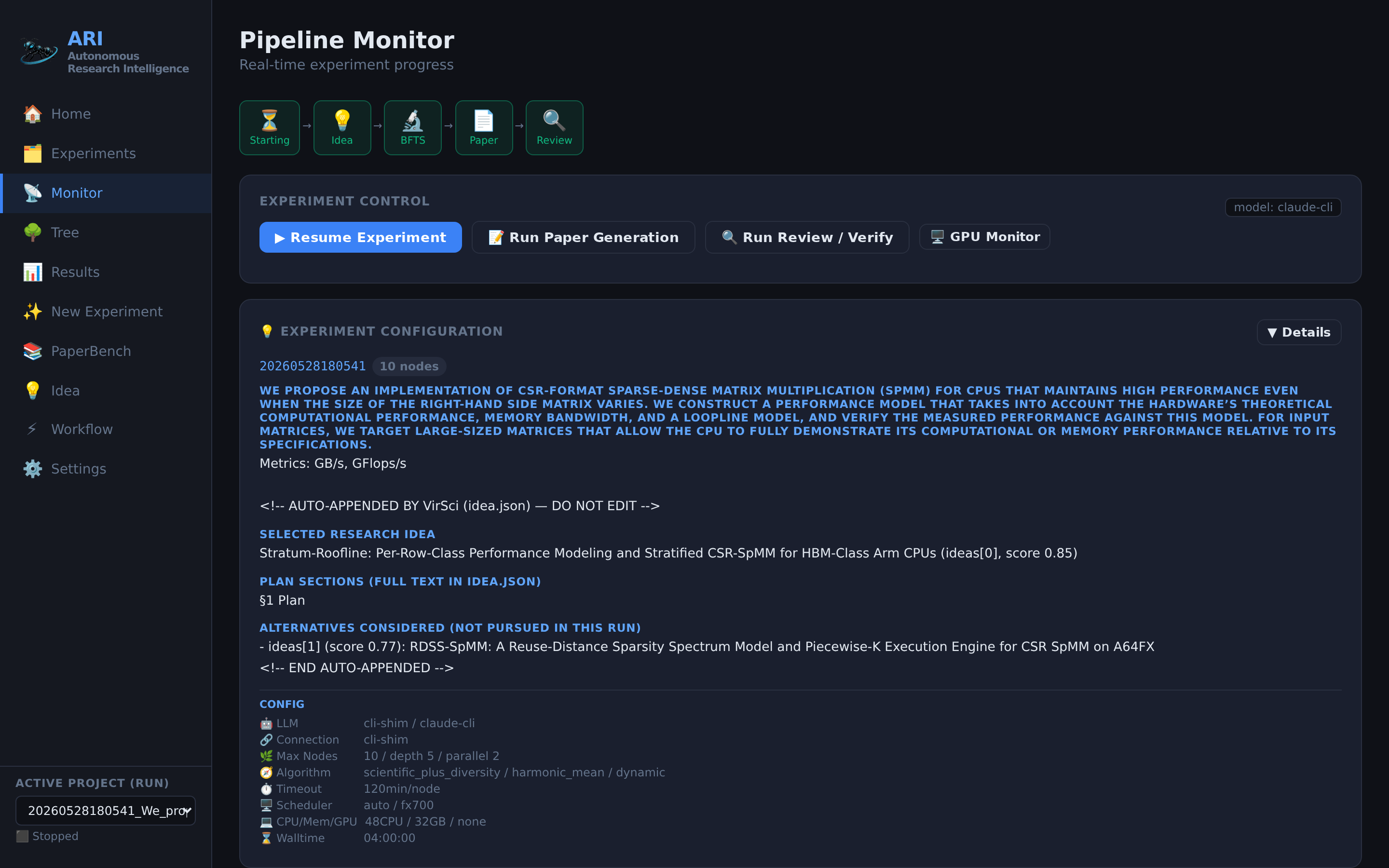Click the Stratum-Roofline idea title text
1389x868 pixels.
[668, 553]
